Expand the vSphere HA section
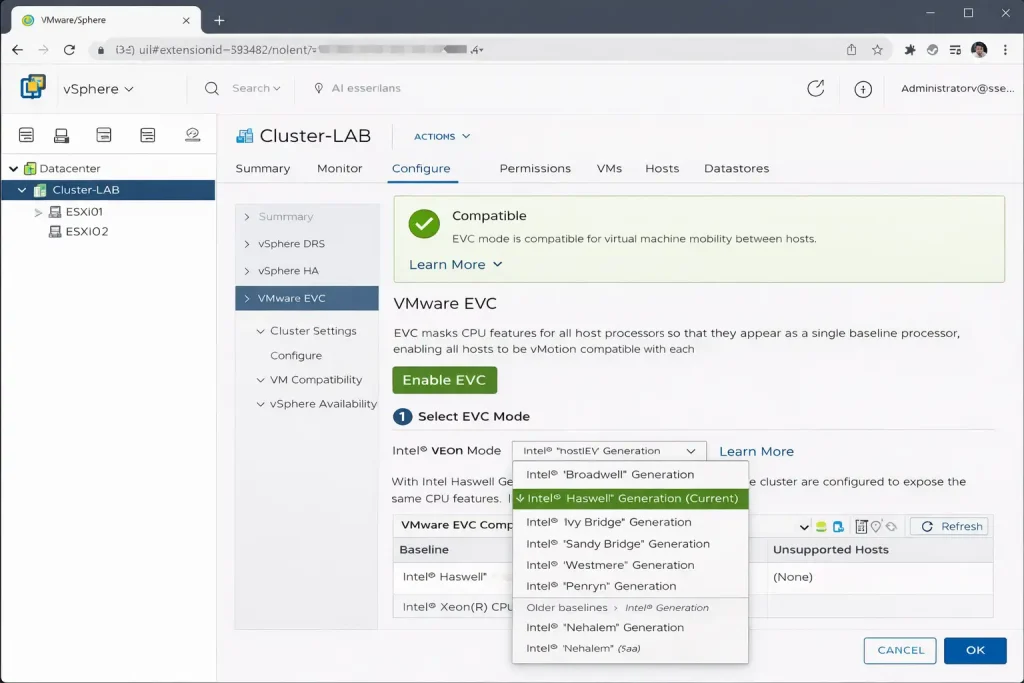This screenshot has width=1024, height=683. 247,271
